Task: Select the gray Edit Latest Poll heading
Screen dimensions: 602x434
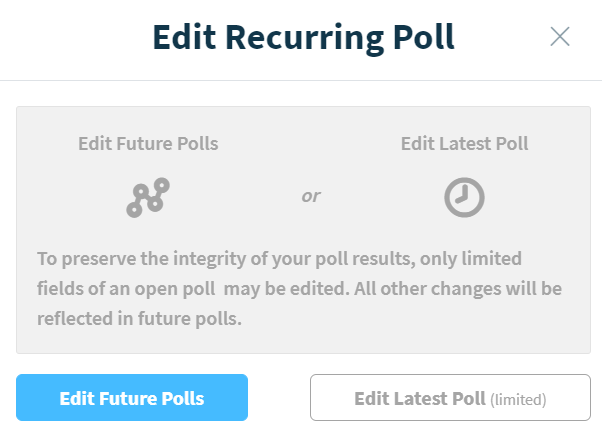Action: [464, 143]
